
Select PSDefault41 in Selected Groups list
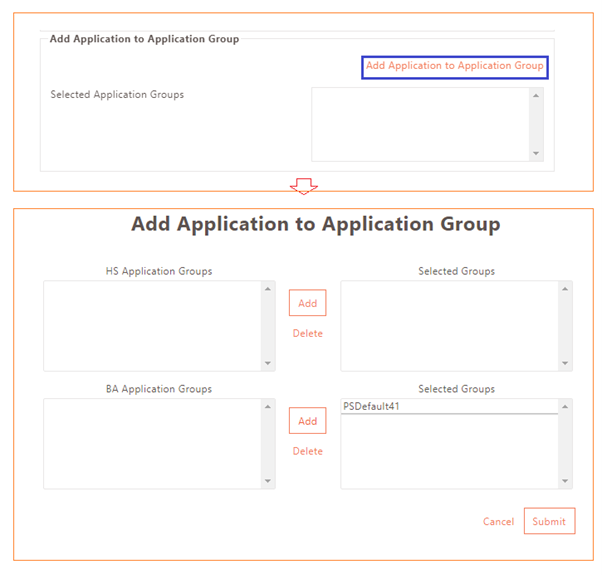[450, 406]
